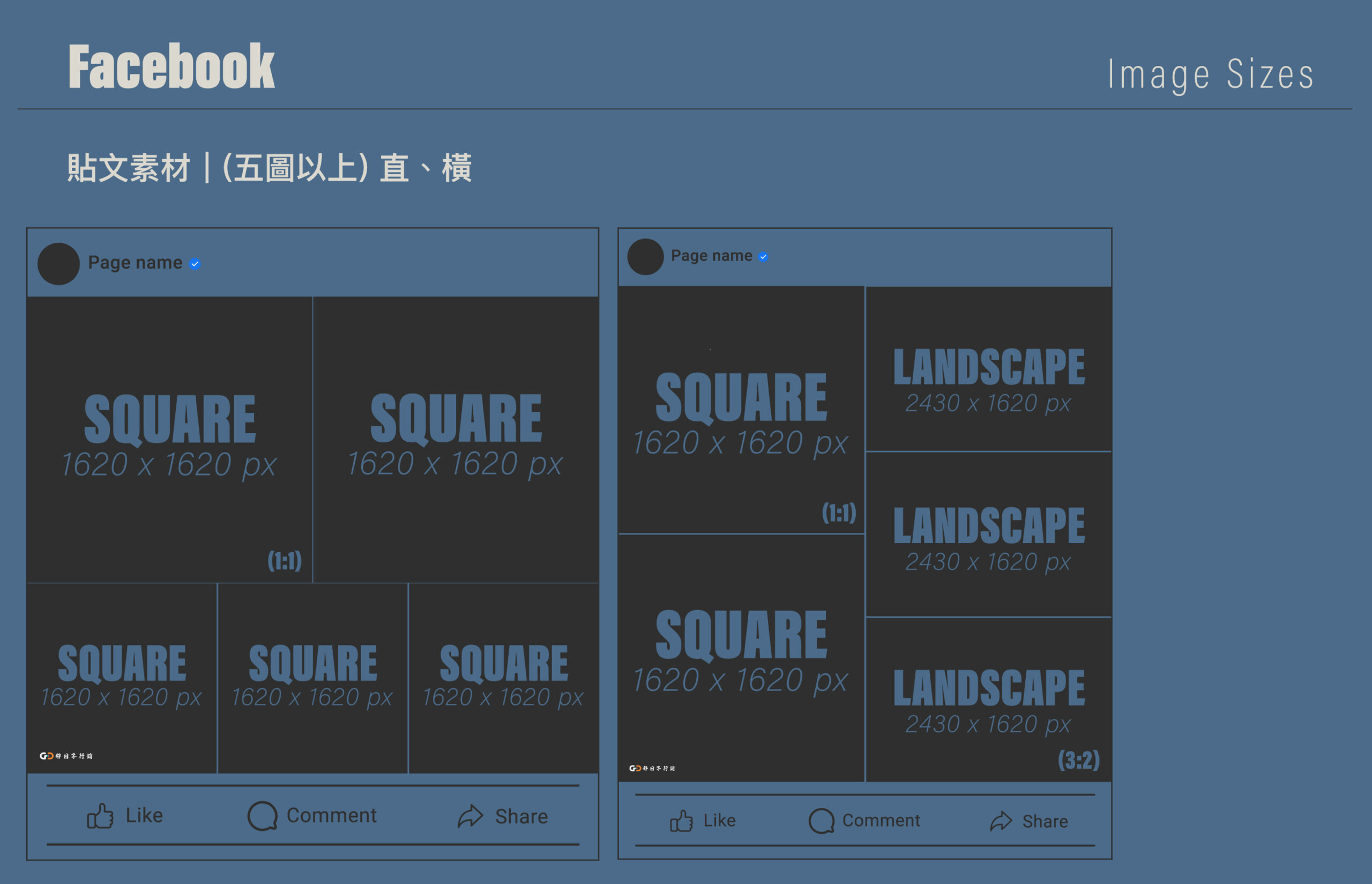Click the 'Page name' label in left post
This screenshot has width=1372, height=884.
(x=135, y=263)
